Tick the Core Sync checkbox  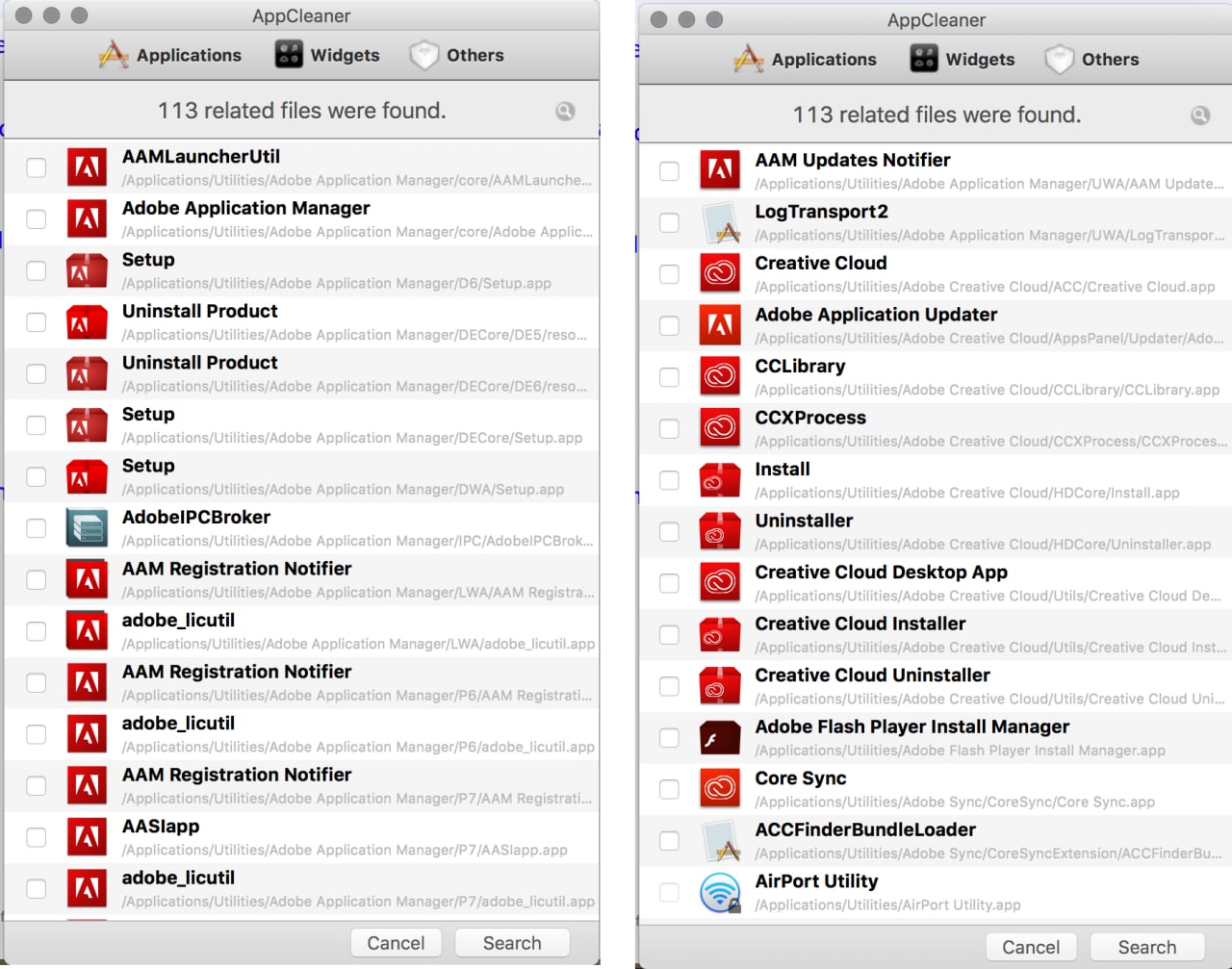pos(669,789)
